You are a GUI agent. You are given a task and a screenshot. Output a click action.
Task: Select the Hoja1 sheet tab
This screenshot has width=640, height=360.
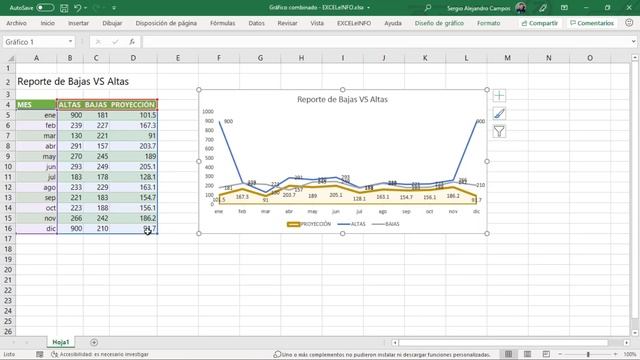click(61, 342)
